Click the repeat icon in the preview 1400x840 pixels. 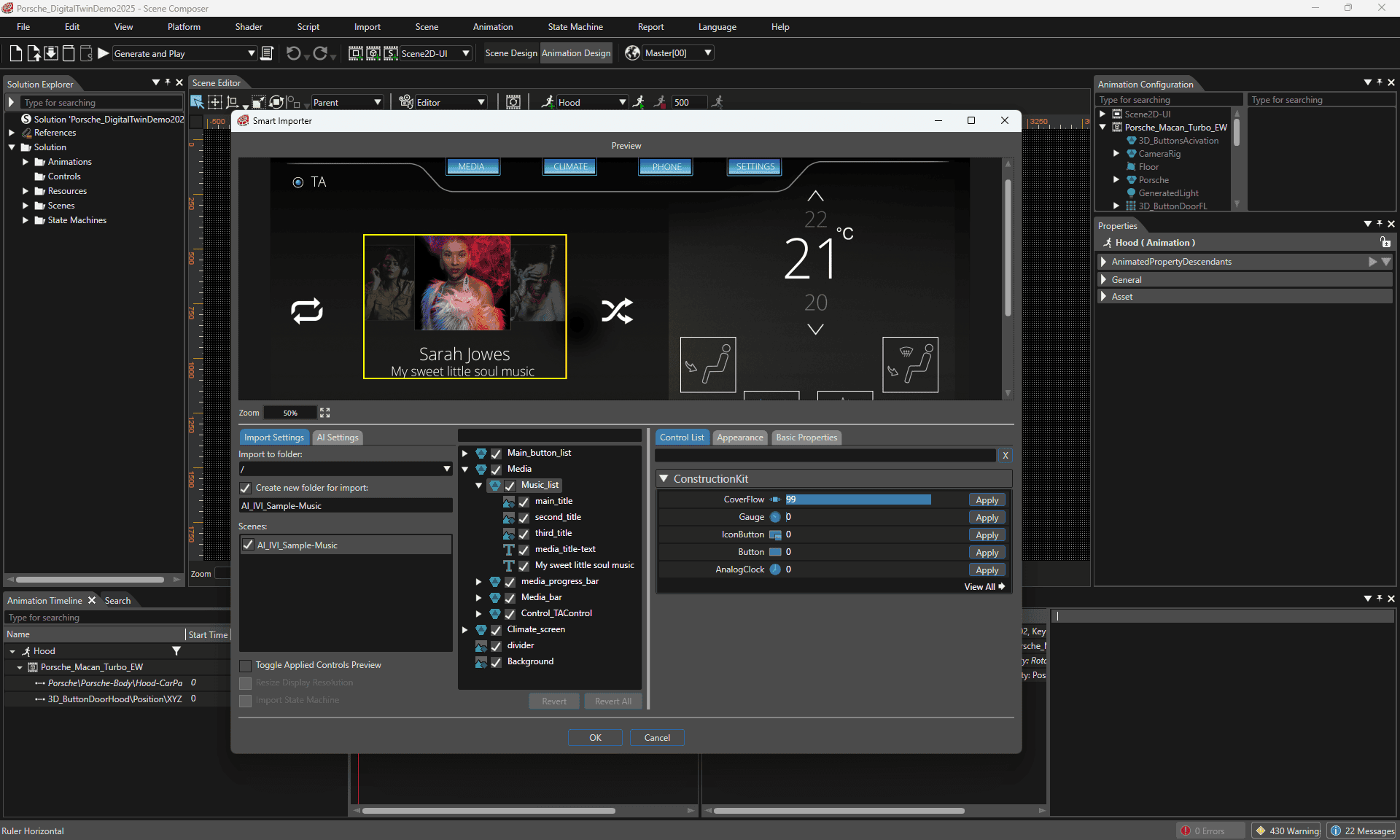click(x=307, y=311)
